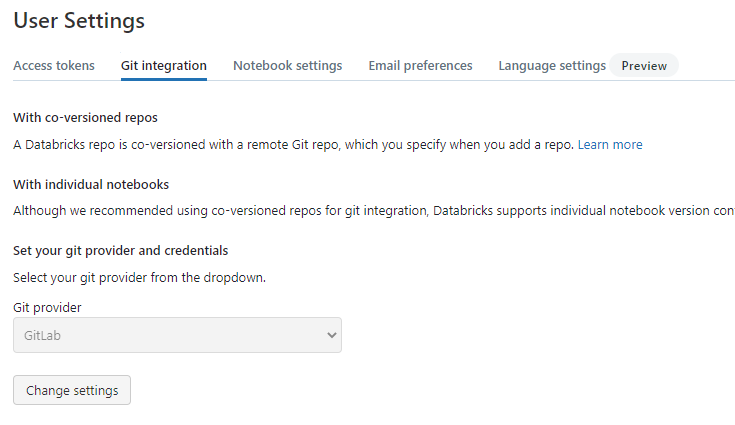Click the Select your git provider instruction text

point(139,278)
